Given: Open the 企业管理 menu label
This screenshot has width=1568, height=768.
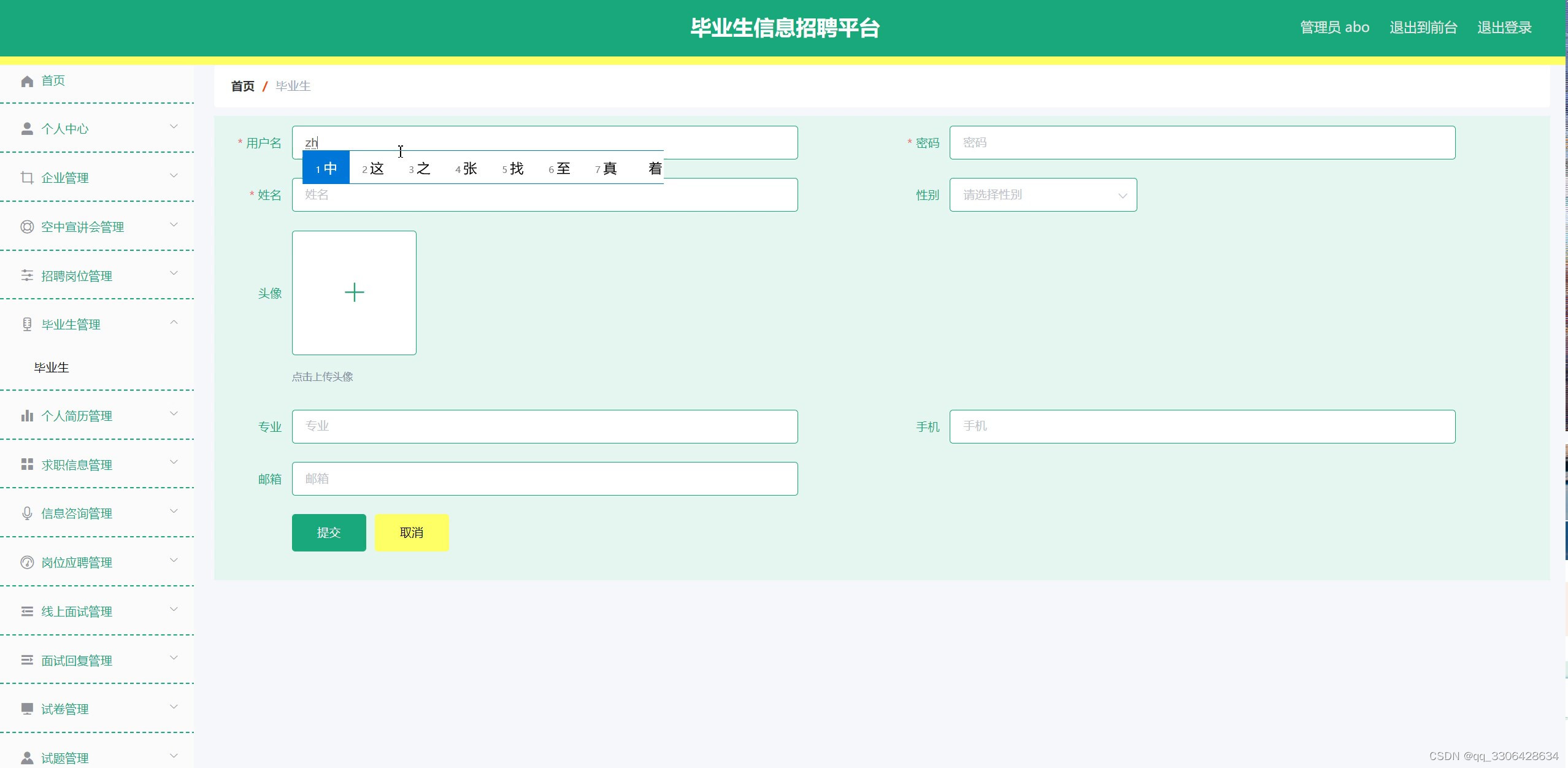Looking at the screenshot, I should pyautogui.click(x=65, y=178).
